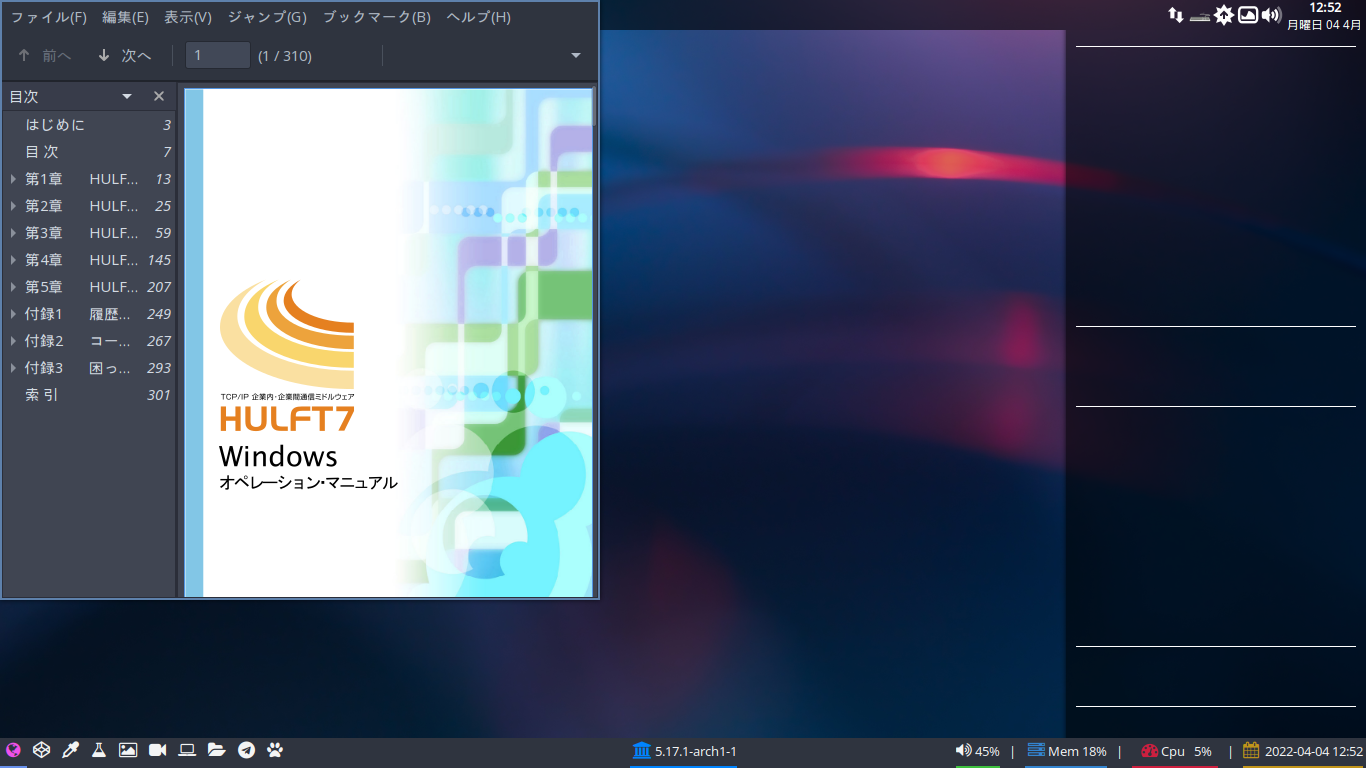This screenshot has height=768, width=1366.
Task: Click the speaker tray icon
Action: 1272,15
